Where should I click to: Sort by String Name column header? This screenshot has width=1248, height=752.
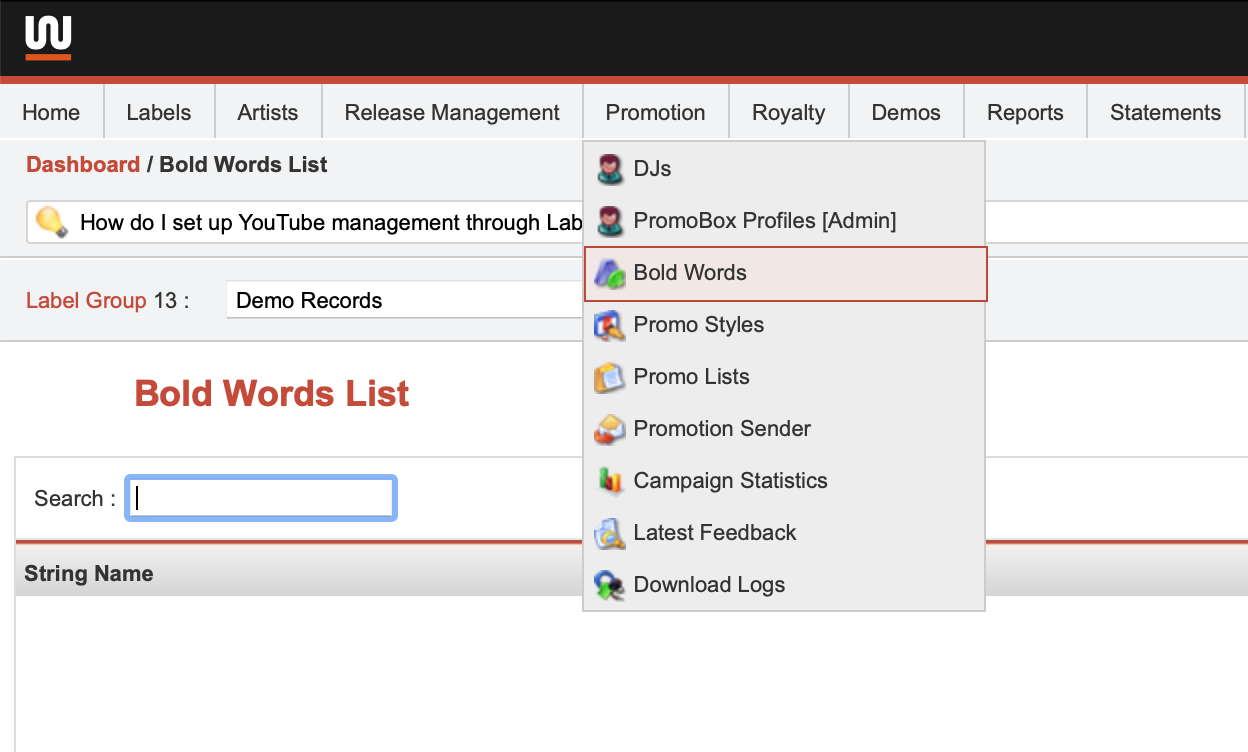(89, 574)
